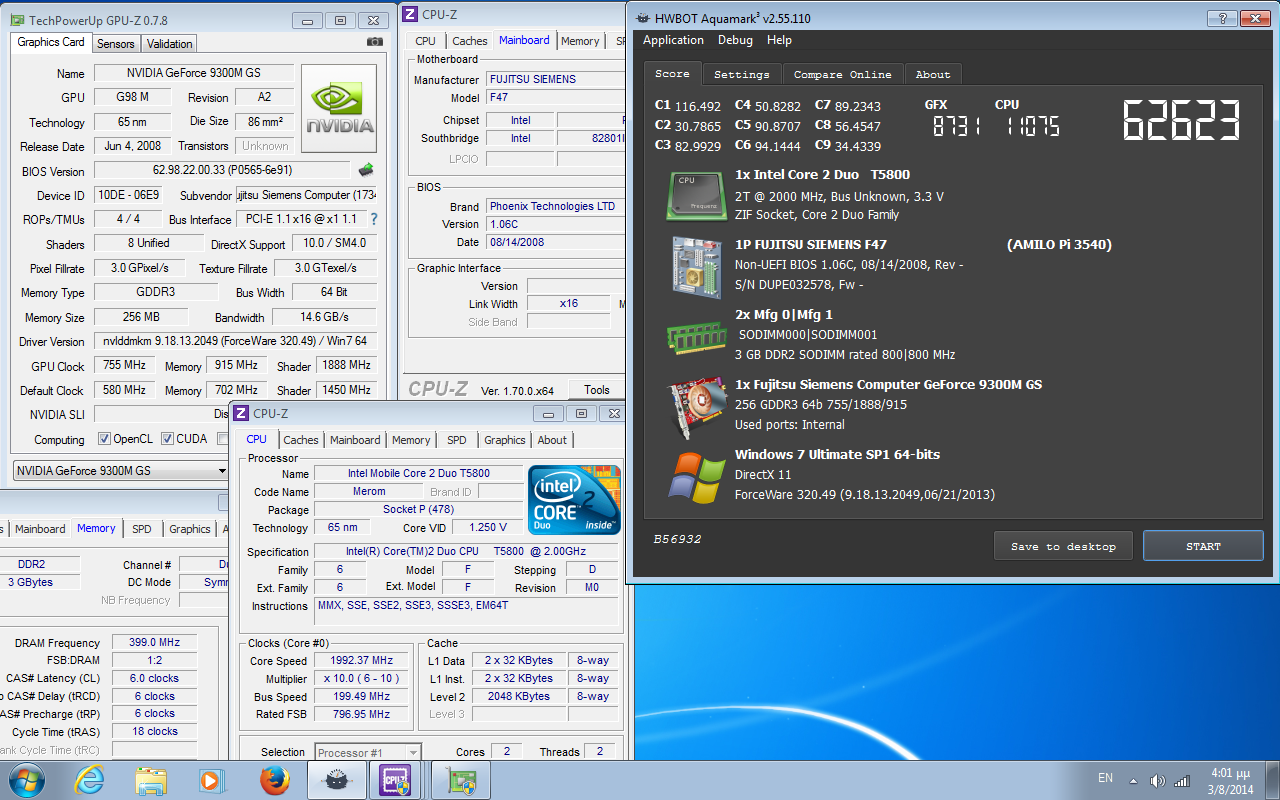Launch Internet Explorer from the taskbar
1280x800 pixels.
click(x=90, y=780)
